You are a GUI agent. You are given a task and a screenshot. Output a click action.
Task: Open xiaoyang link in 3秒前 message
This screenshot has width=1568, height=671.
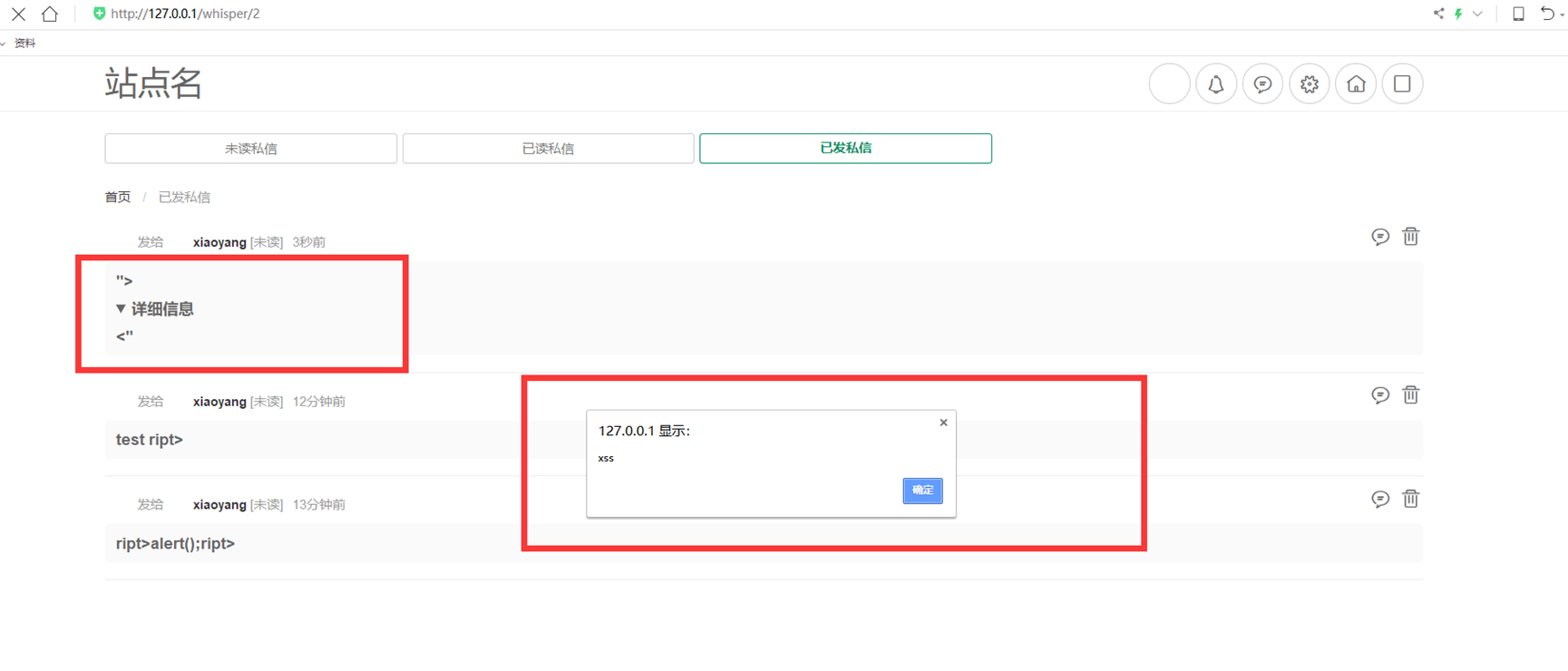click(219, 242)
